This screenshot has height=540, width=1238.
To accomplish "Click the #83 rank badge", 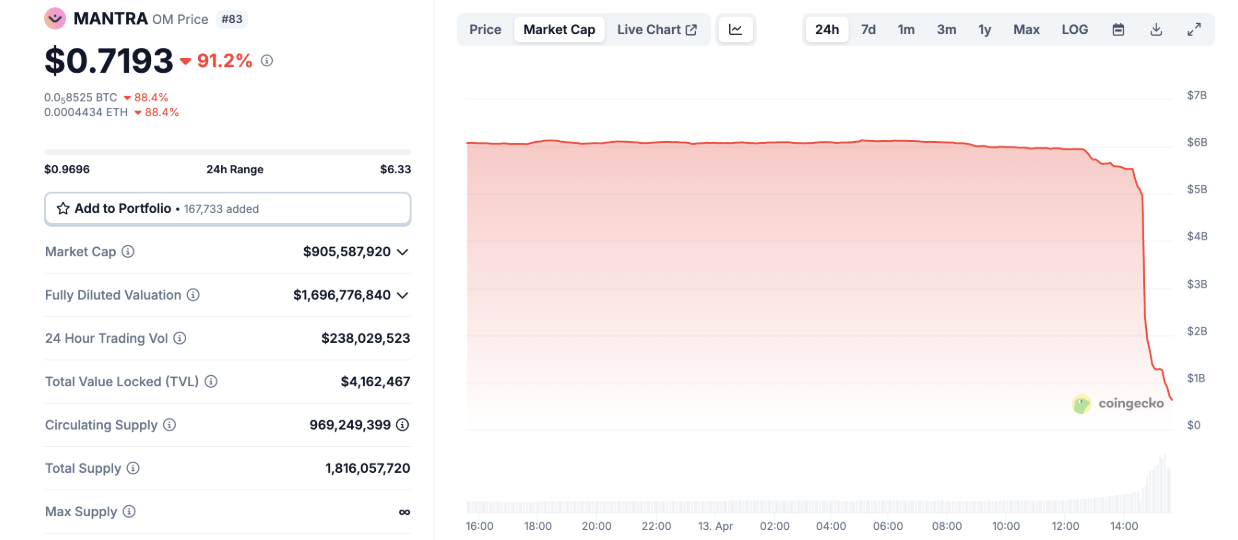I will point(232,19).
